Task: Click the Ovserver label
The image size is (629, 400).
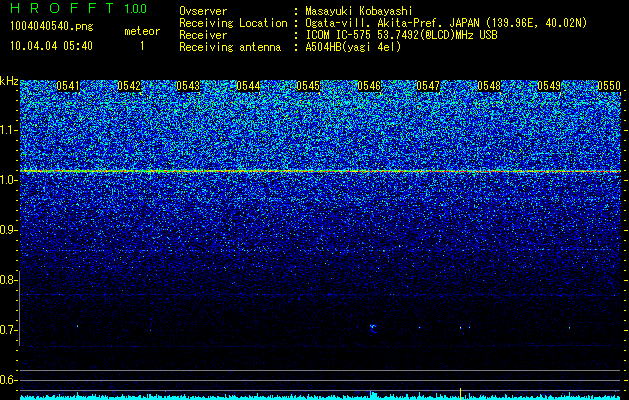Action: (203, 11)
